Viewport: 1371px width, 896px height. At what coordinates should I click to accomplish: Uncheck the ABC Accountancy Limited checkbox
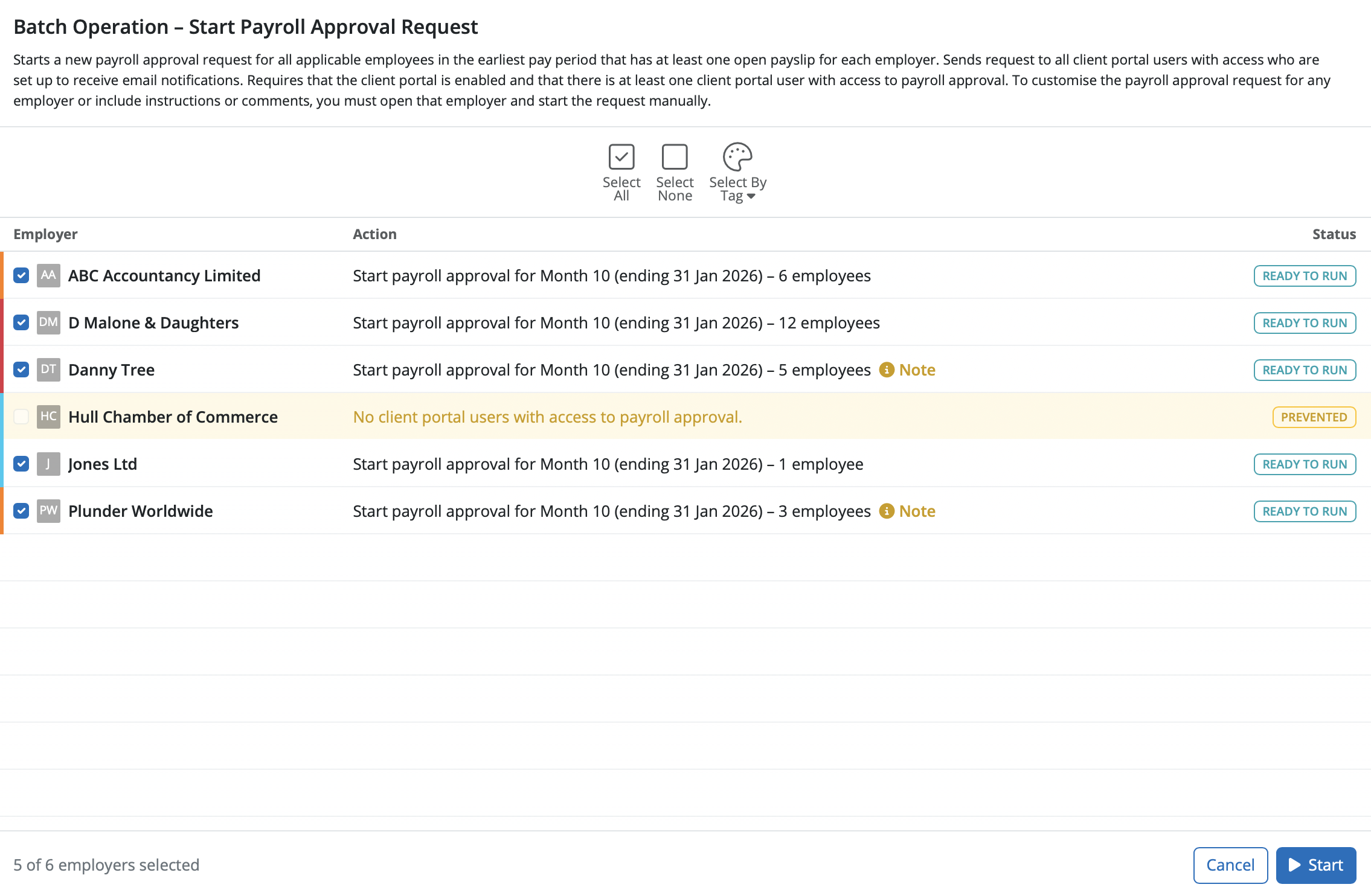click(x=21, y=275)
